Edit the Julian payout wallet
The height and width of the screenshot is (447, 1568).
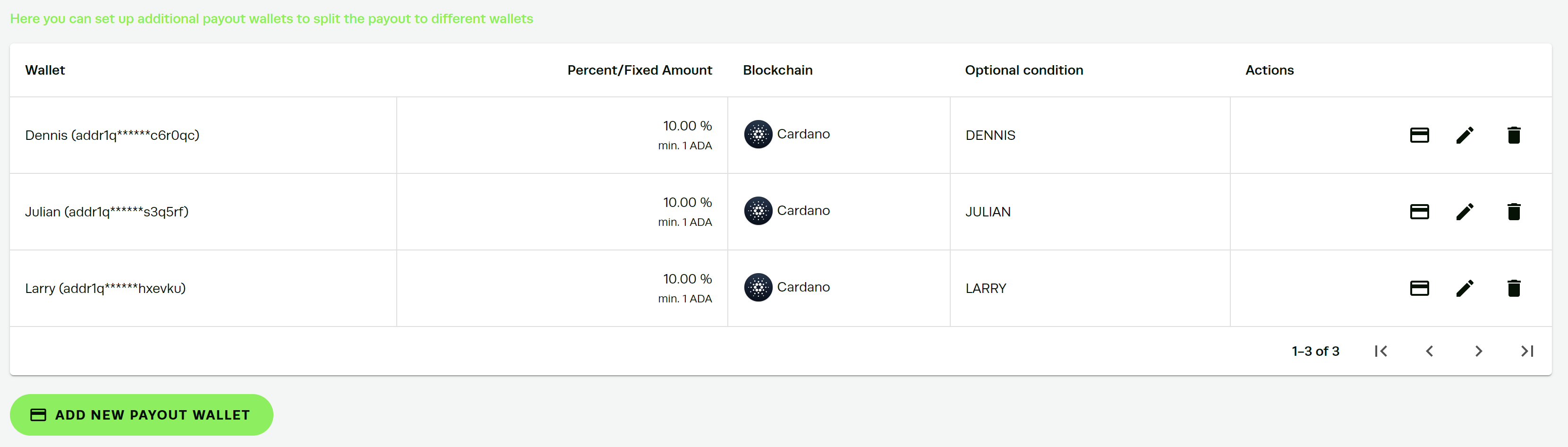[1465, 212]
